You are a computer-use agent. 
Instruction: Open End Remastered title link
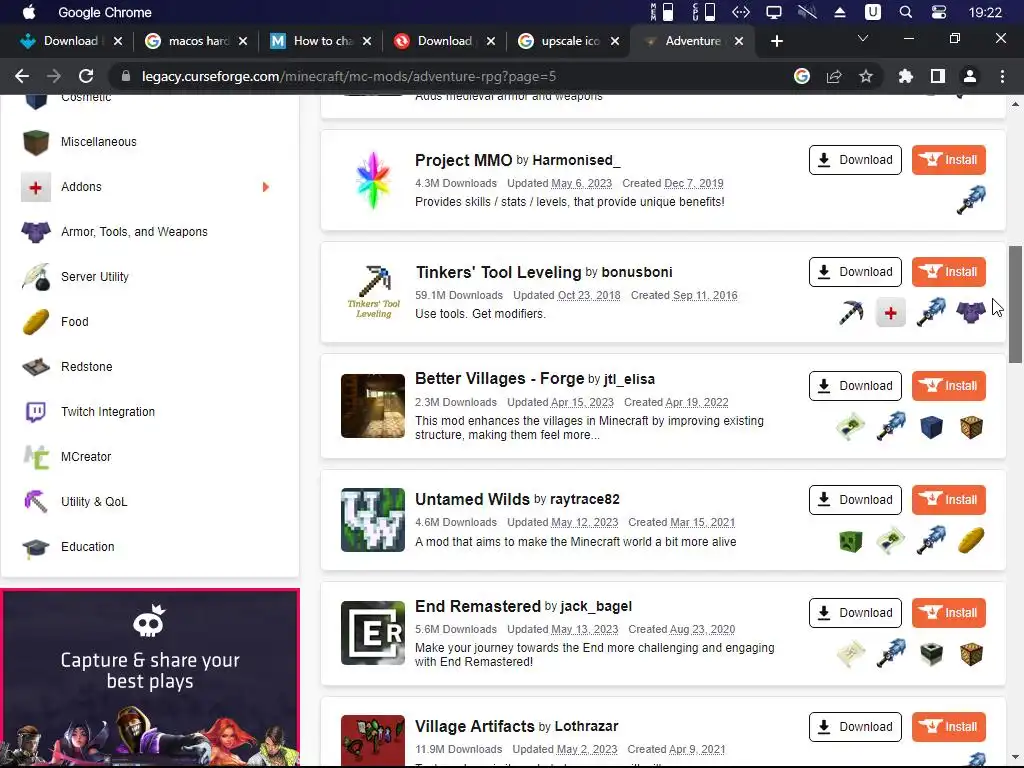(477, 607)
